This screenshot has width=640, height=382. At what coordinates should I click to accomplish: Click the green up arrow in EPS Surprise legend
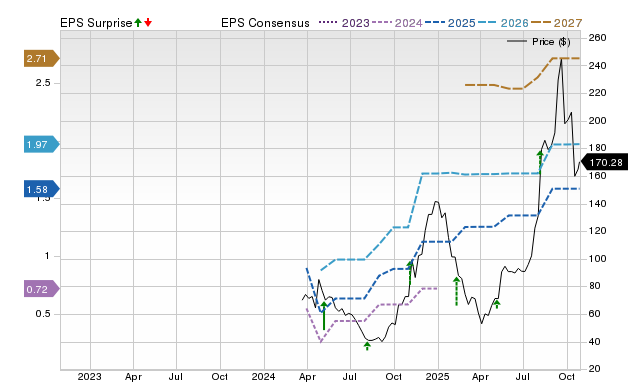(138, 23)
